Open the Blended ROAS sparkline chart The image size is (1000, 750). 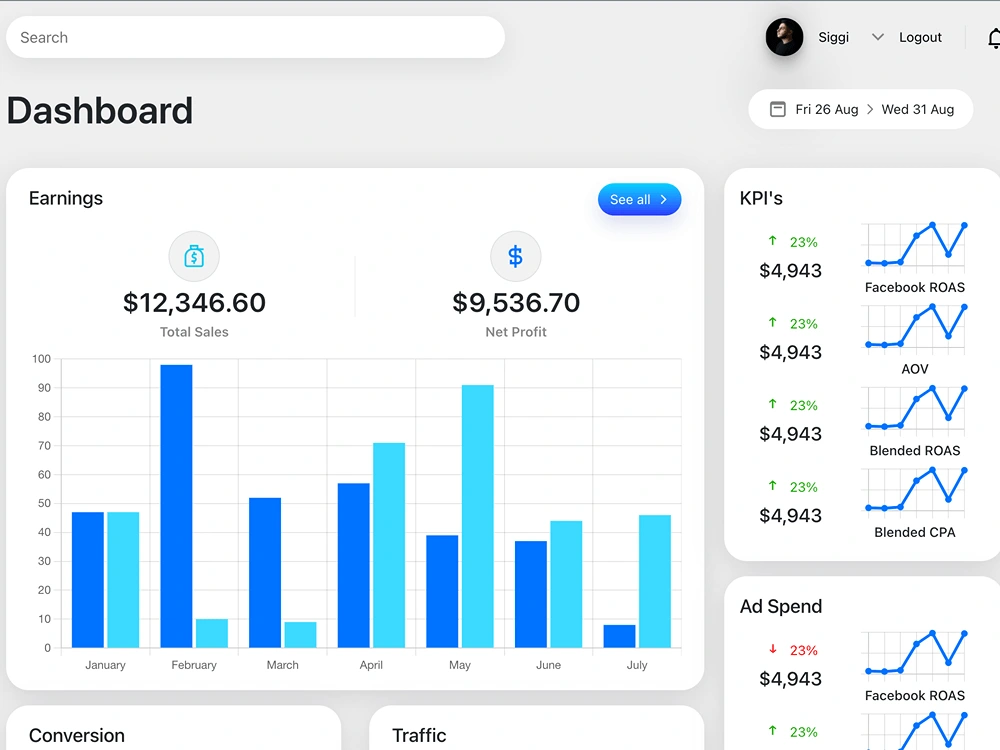pyautogui.click(x=915, y=409)
